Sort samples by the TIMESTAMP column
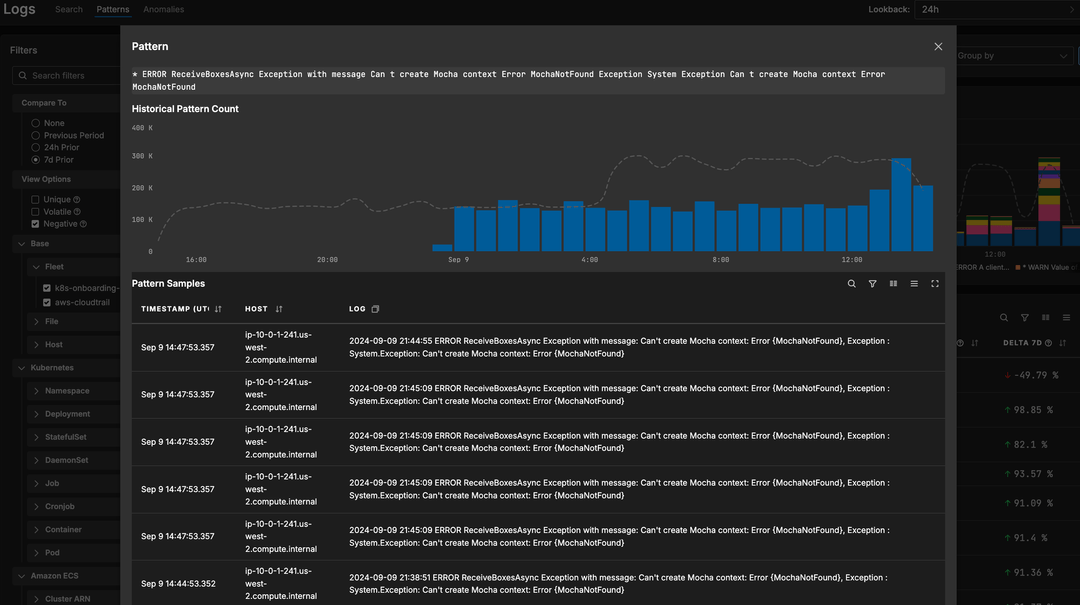 pos(219,308)
